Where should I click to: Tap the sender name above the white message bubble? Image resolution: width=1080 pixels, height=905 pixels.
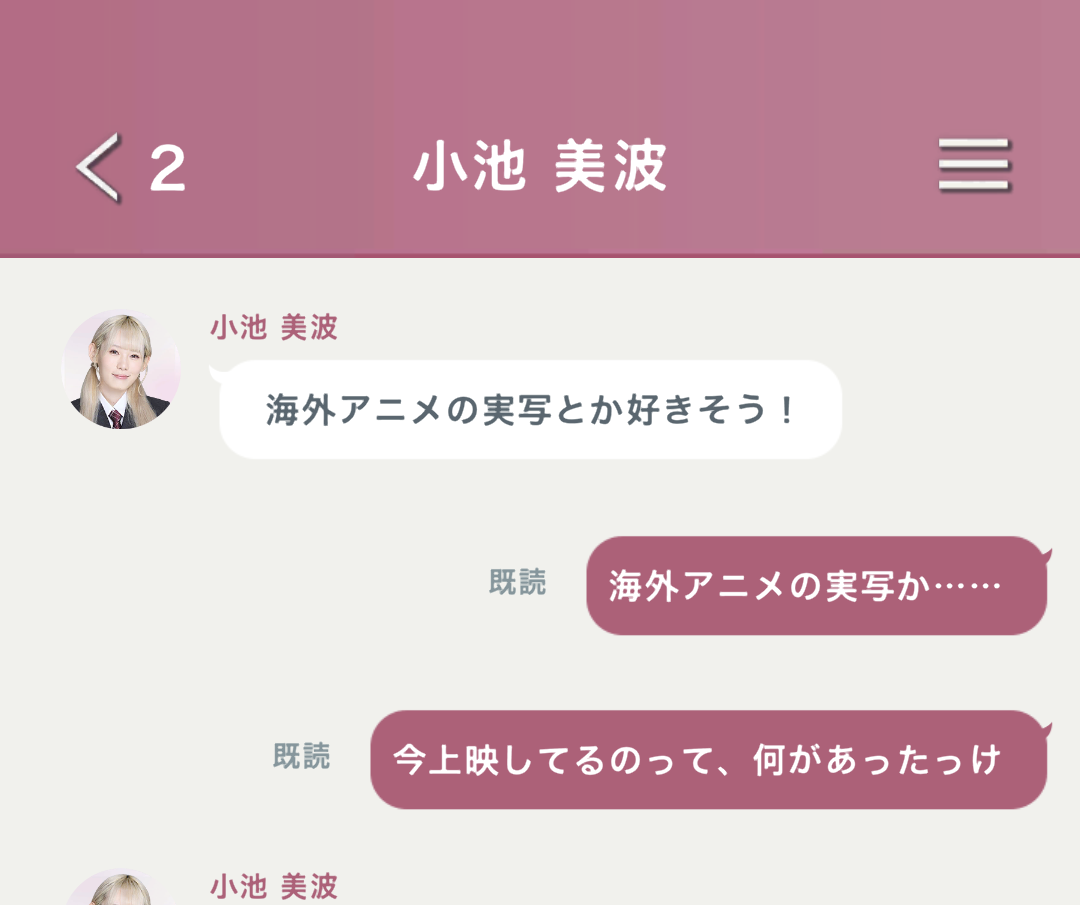273,327
